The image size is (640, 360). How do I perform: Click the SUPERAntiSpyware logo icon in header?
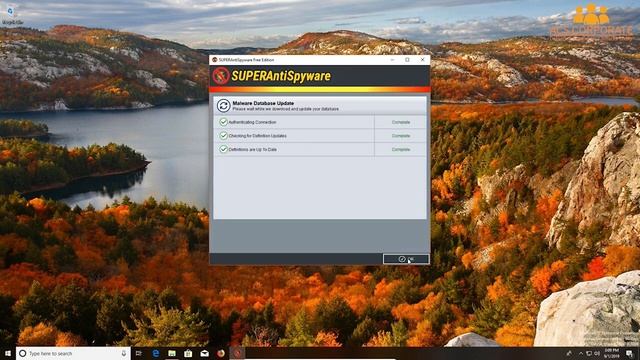click(221, 76)
